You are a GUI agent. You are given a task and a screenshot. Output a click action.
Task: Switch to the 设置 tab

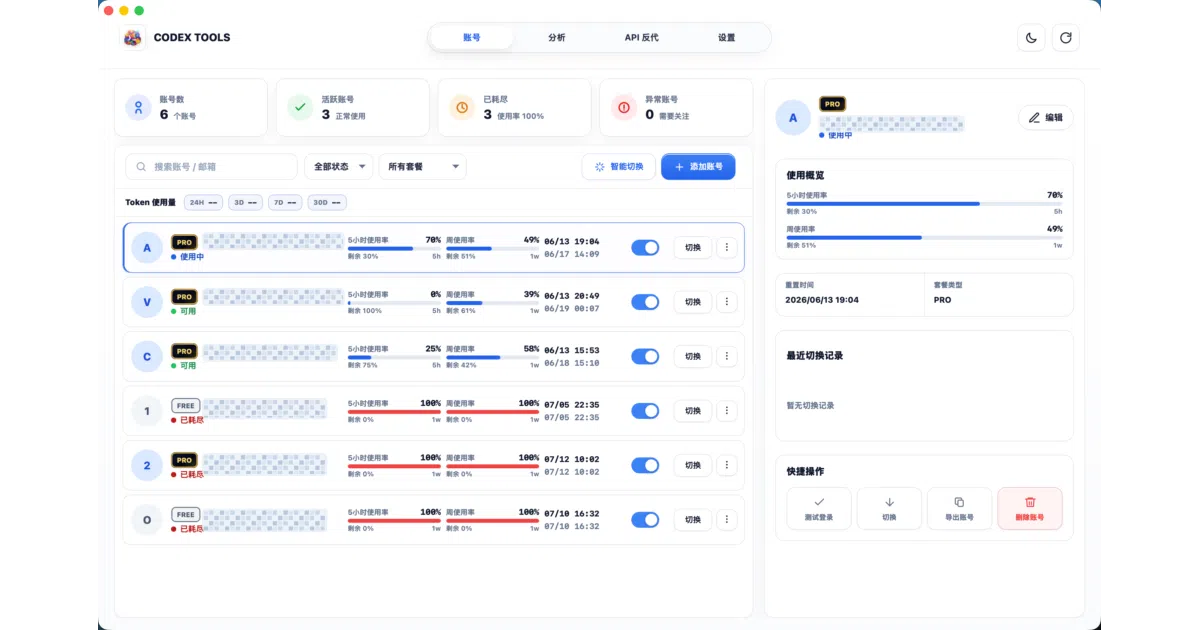pos(727,38)
